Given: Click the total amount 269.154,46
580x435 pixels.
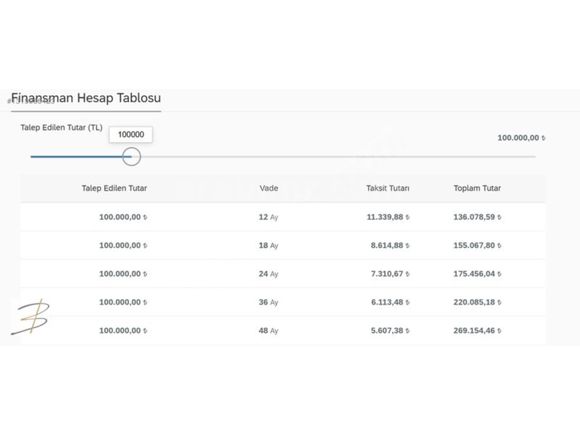Looking at the screenshot, I should pyautogui.click(x=477, y=331).
